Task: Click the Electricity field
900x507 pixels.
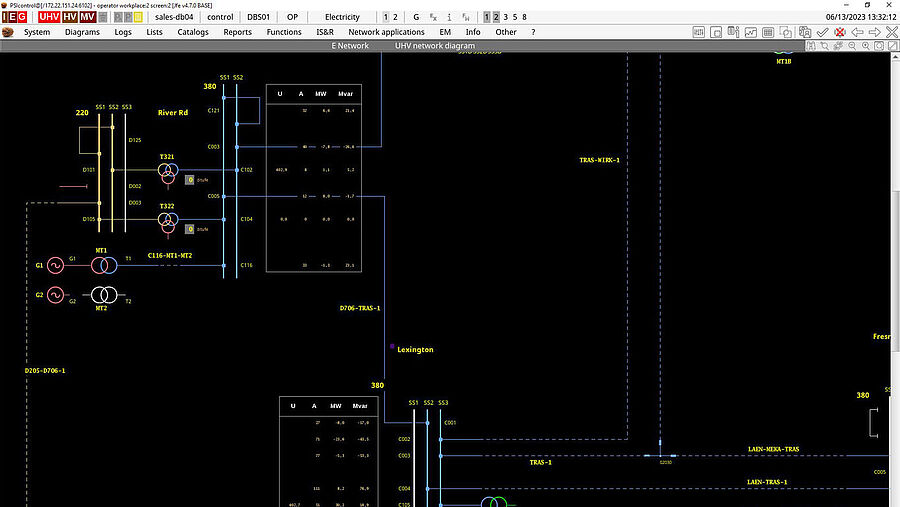Action: click(342, 17)
